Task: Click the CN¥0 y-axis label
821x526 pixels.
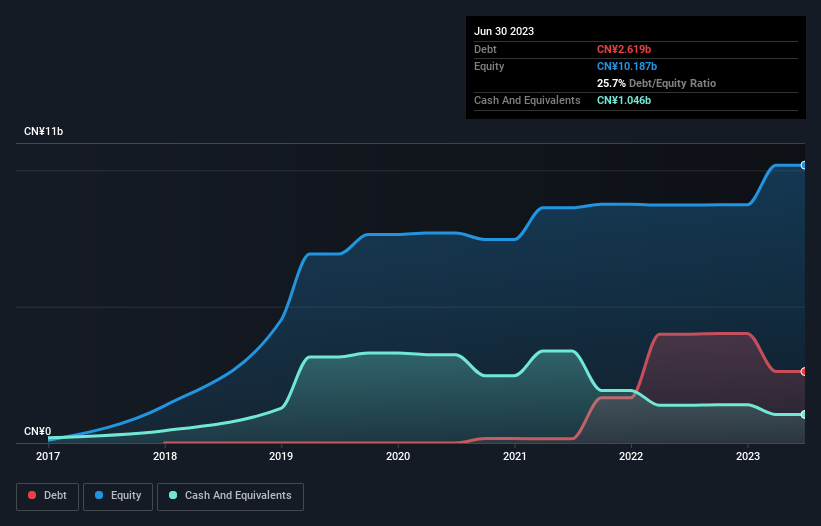Action: (38, 431)
